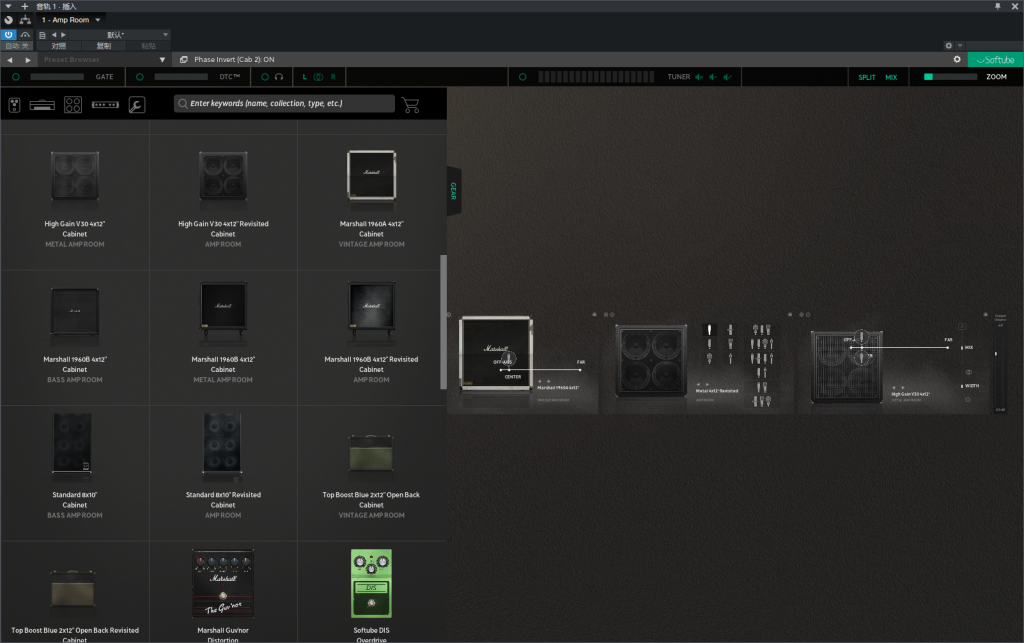Open the Preset Browser dropdown arrow

[x=163, y=59]
